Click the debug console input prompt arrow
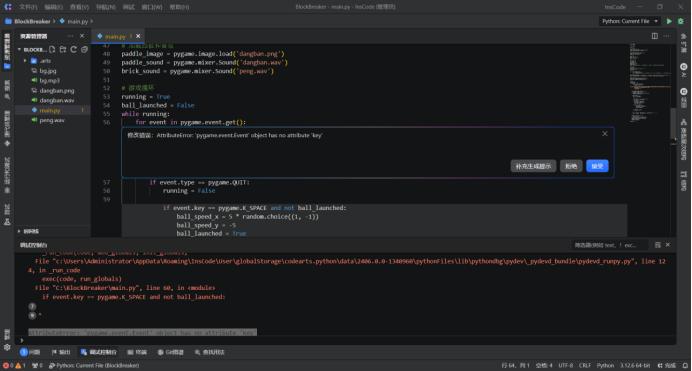Screen dimensions: 692x371 [21, 340]
